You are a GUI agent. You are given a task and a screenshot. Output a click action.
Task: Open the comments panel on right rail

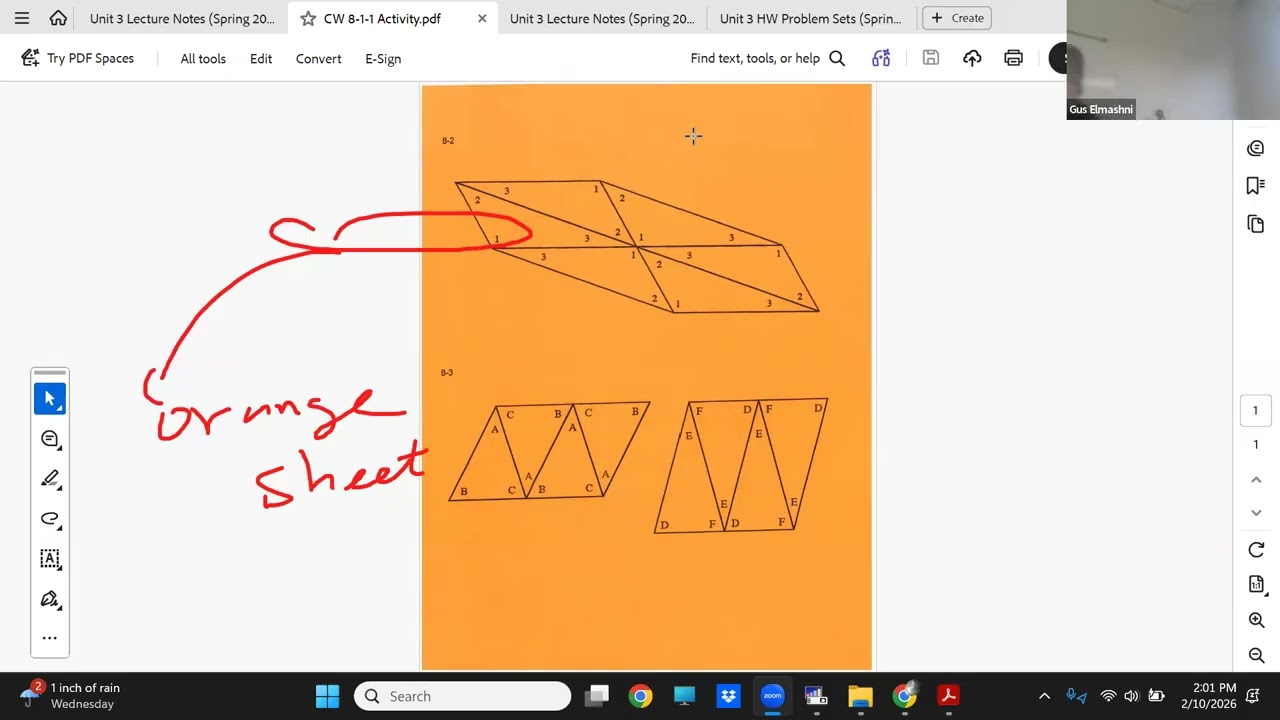tap(1256, 148)
